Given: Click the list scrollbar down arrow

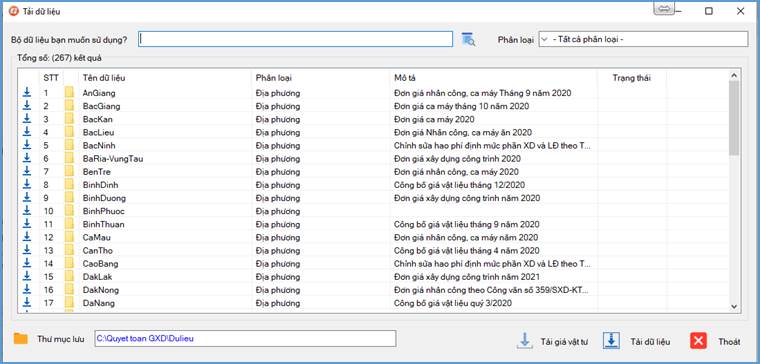Looking at the screenshot, I should [733, 306].
